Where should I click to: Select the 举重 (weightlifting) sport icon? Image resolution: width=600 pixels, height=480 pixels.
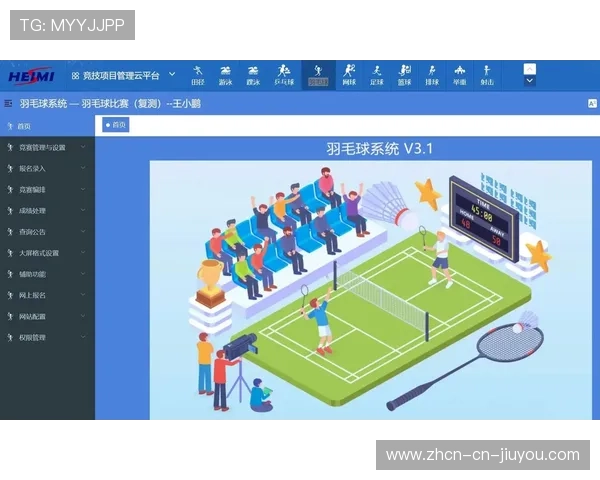(x=459, y=74)
